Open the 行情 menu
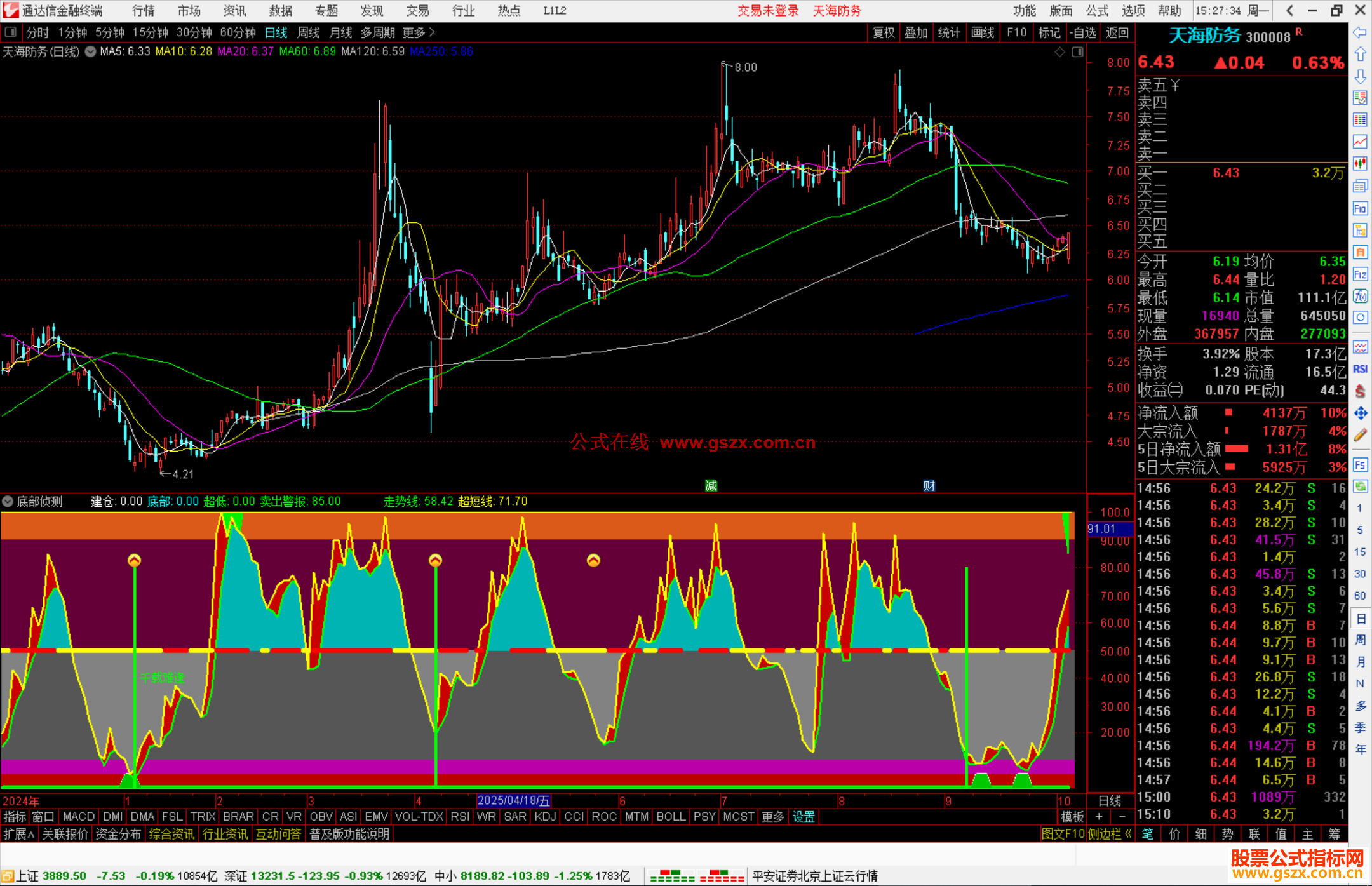This screenshot has width=1372, height=886. 143,11
